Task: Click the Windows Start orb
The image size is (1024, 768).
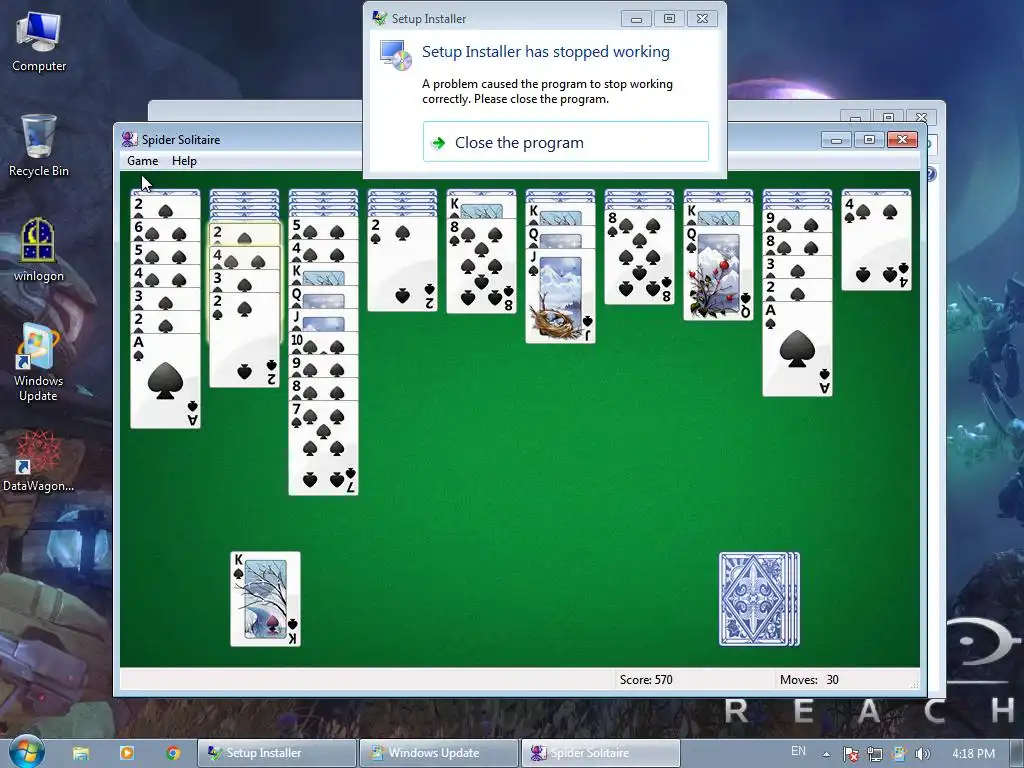Action: coord(26,751)
